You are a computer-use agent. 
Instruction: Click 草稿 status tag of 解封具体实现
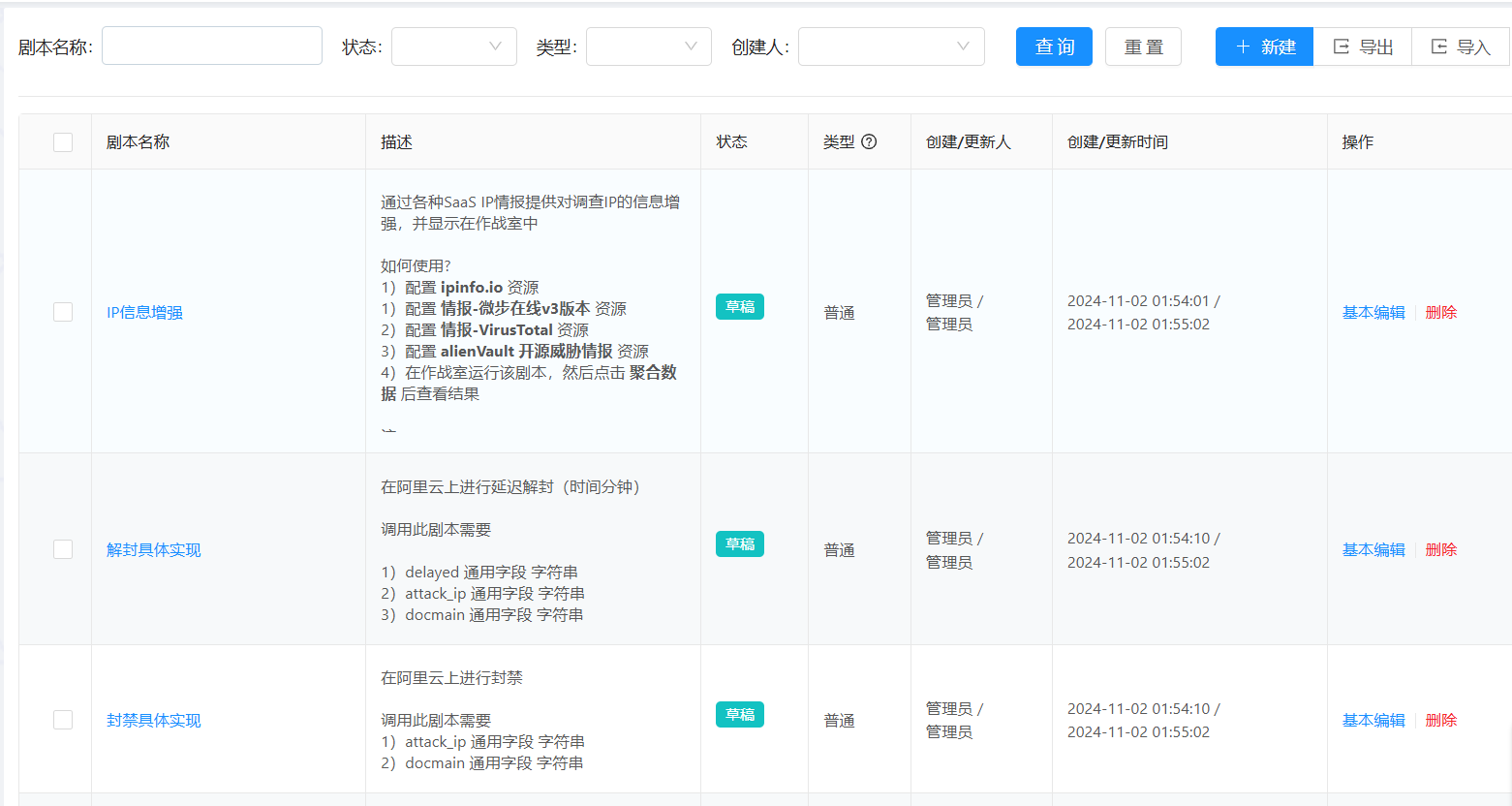(x=740, y=543)
